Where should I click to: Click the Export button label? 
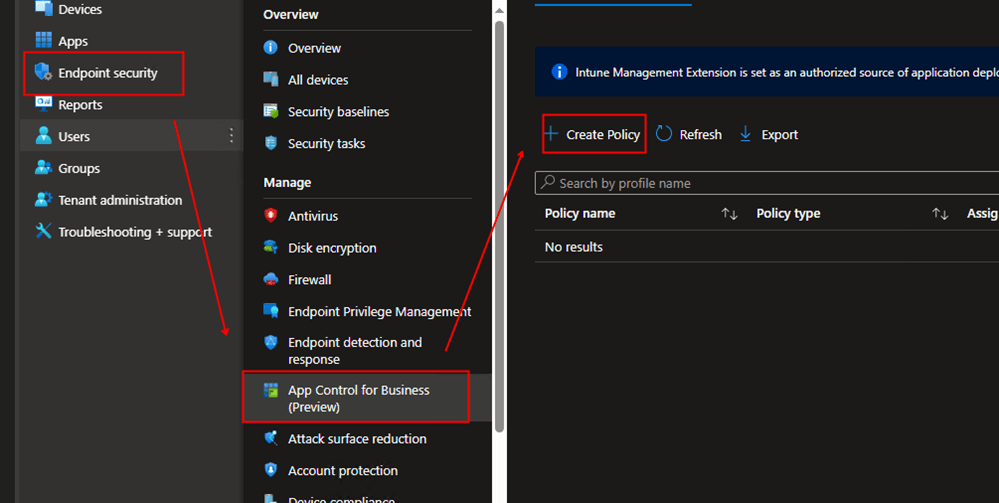pos(780,135)
